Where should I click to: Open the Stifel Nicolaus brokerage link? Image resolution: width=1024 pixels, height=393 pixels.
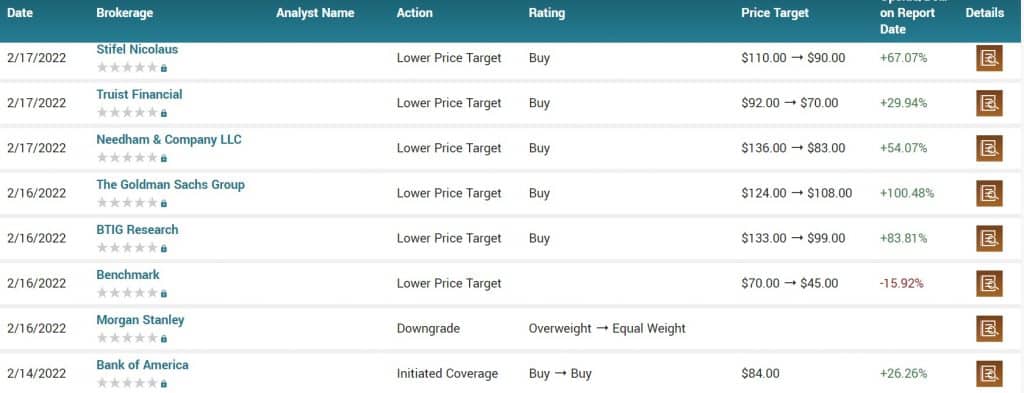(137, 50)
